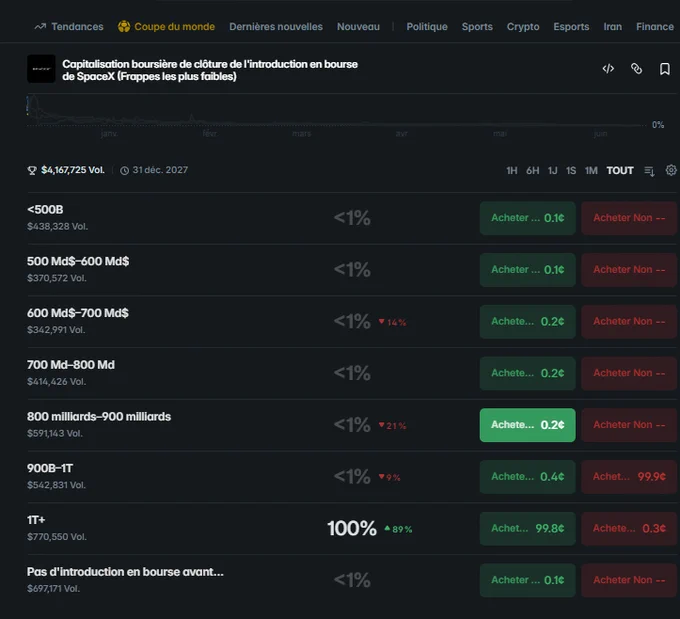Click the 500 Md$–600 Md$ outcome label
The width and height of the screenshot is (680, 619).
pyautogui.click(x=78, y=261)
